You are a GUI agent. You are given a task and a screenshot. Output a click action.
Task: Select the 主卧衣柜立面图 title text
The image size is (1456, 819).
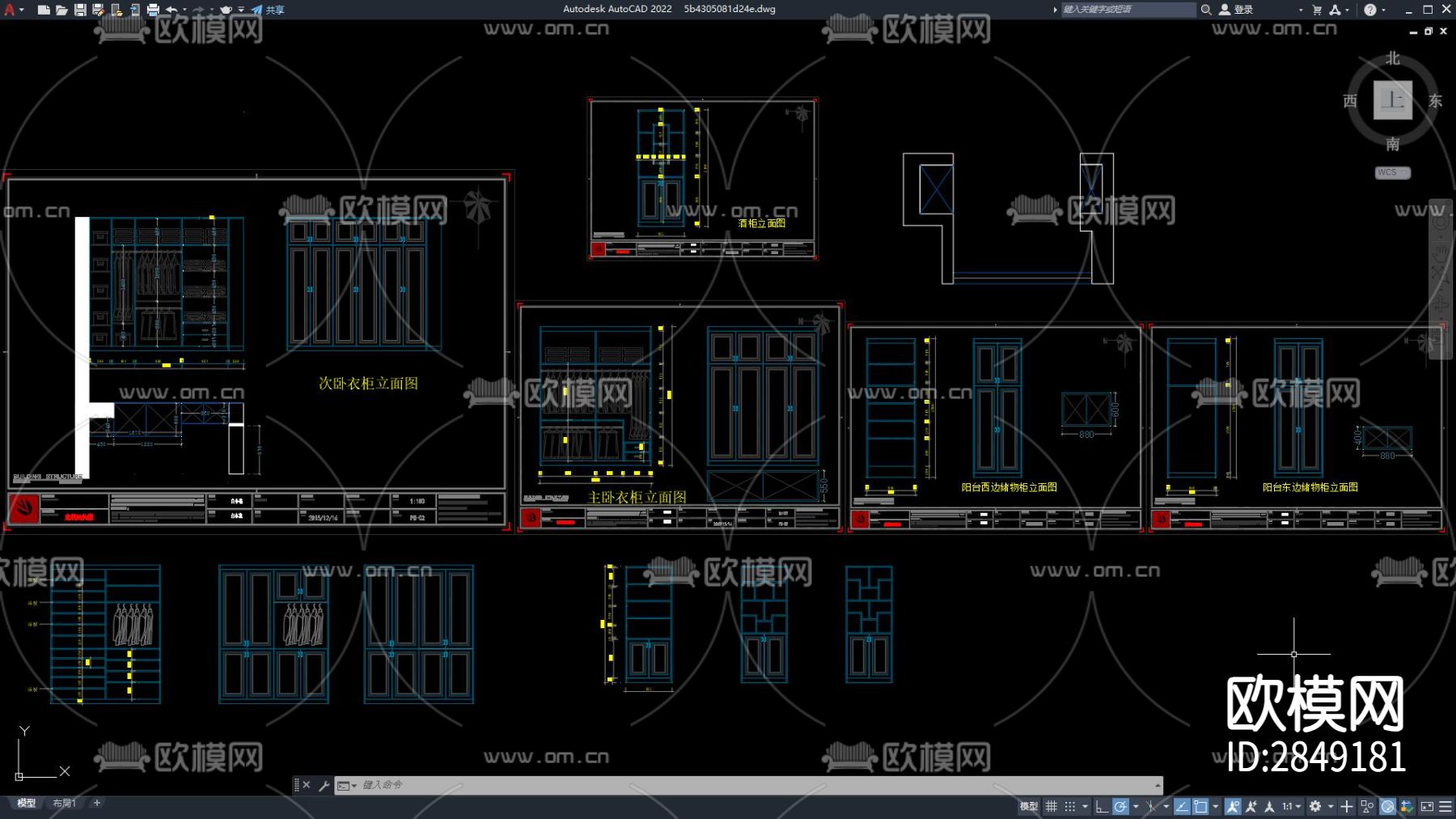[x=637, y=497]
